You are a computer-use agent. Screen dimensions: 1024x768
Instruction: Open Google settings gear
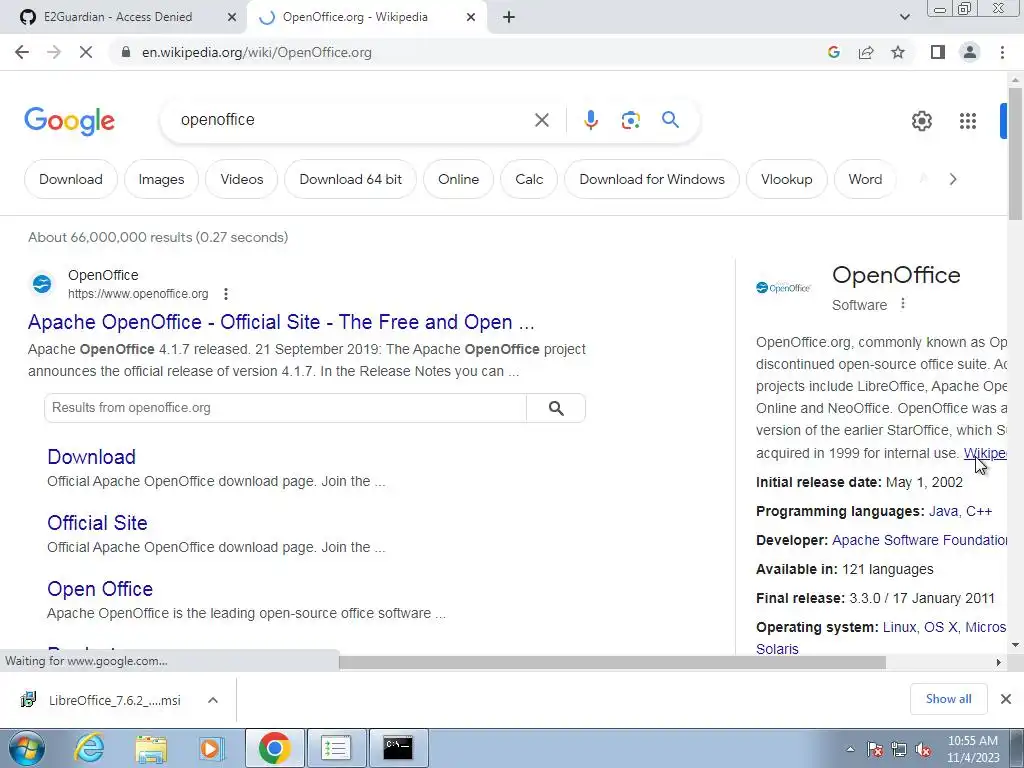921,121
